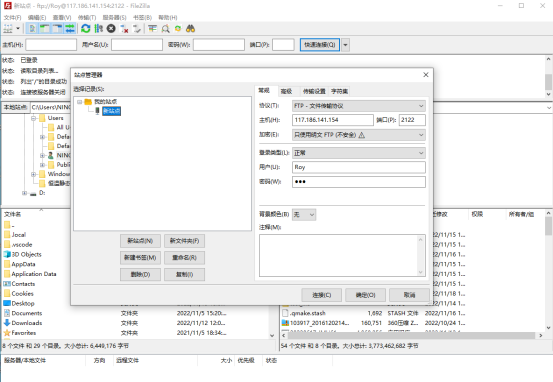This screenshot has width=553, height=382.
Task: Click the reconnect to last server icon
Action: pyautogui.click(x=137, y=29)
